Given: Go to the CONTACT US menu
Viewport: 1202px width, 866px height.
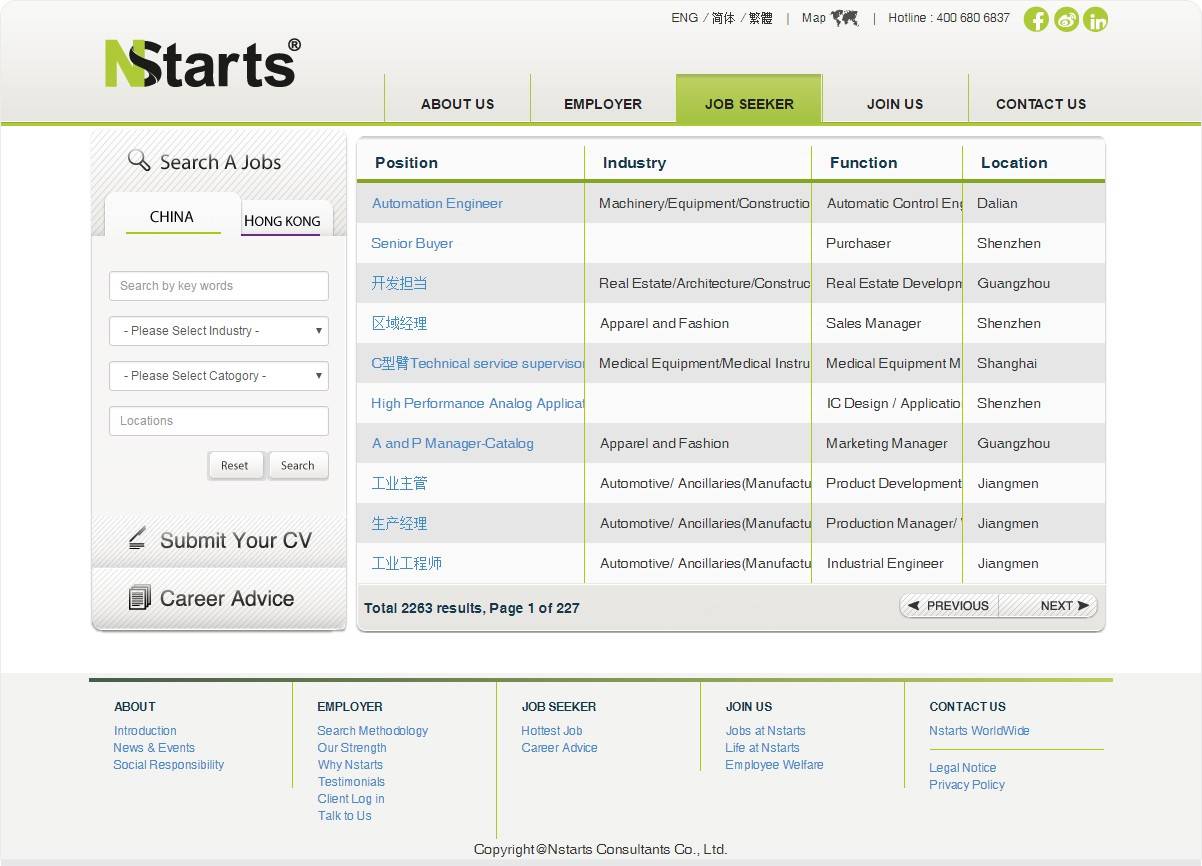Looking at the screenshot, I should (1040, 104).
